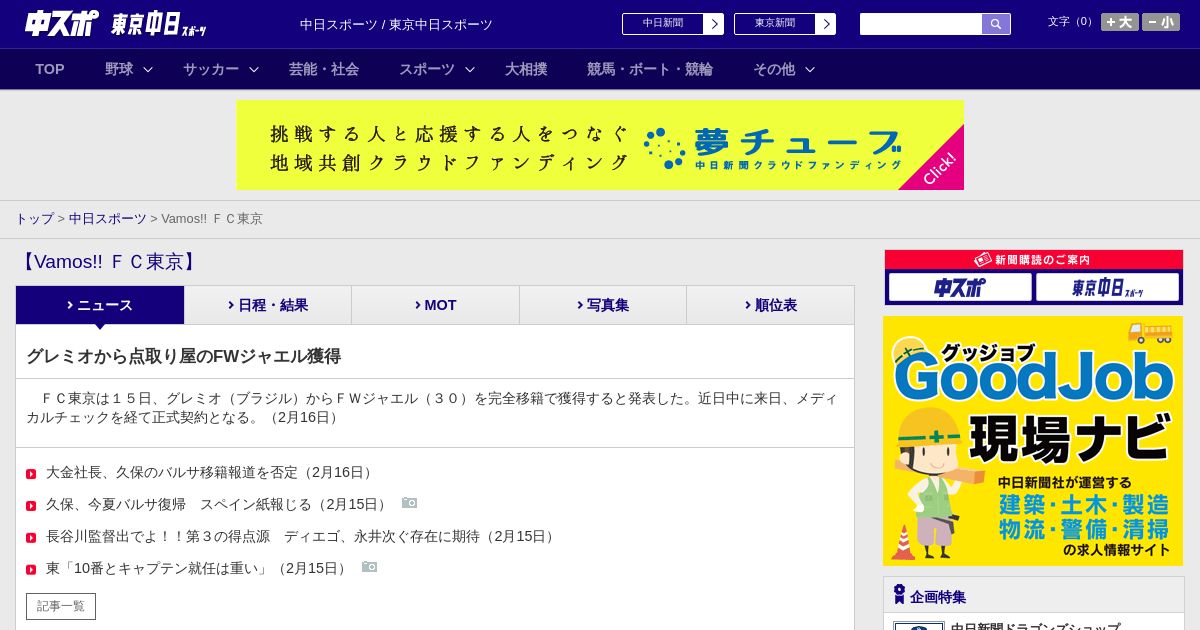Switch to 写真集 tab

603,305
